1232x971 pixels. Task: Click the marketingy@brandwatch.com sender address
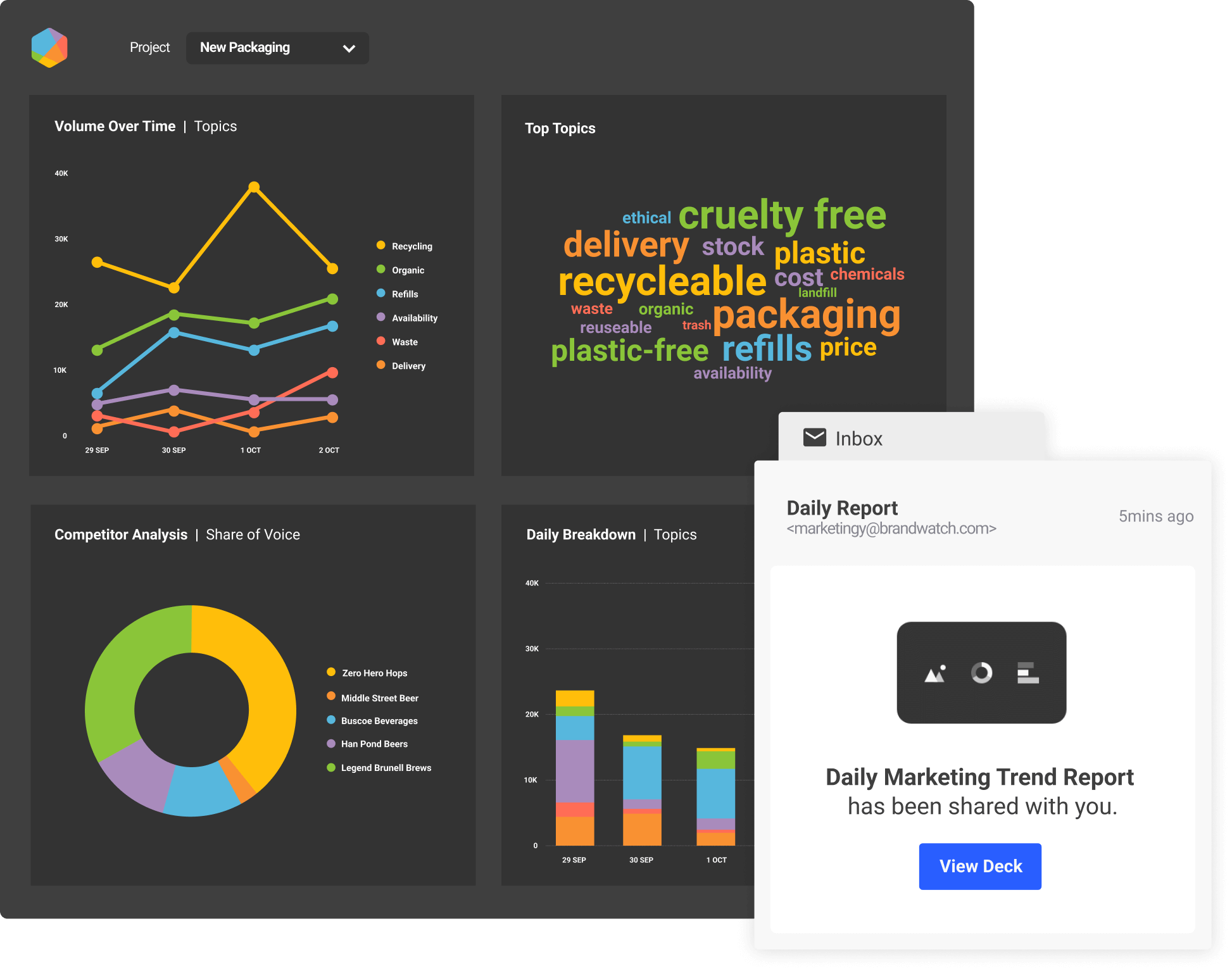(891, 529)
